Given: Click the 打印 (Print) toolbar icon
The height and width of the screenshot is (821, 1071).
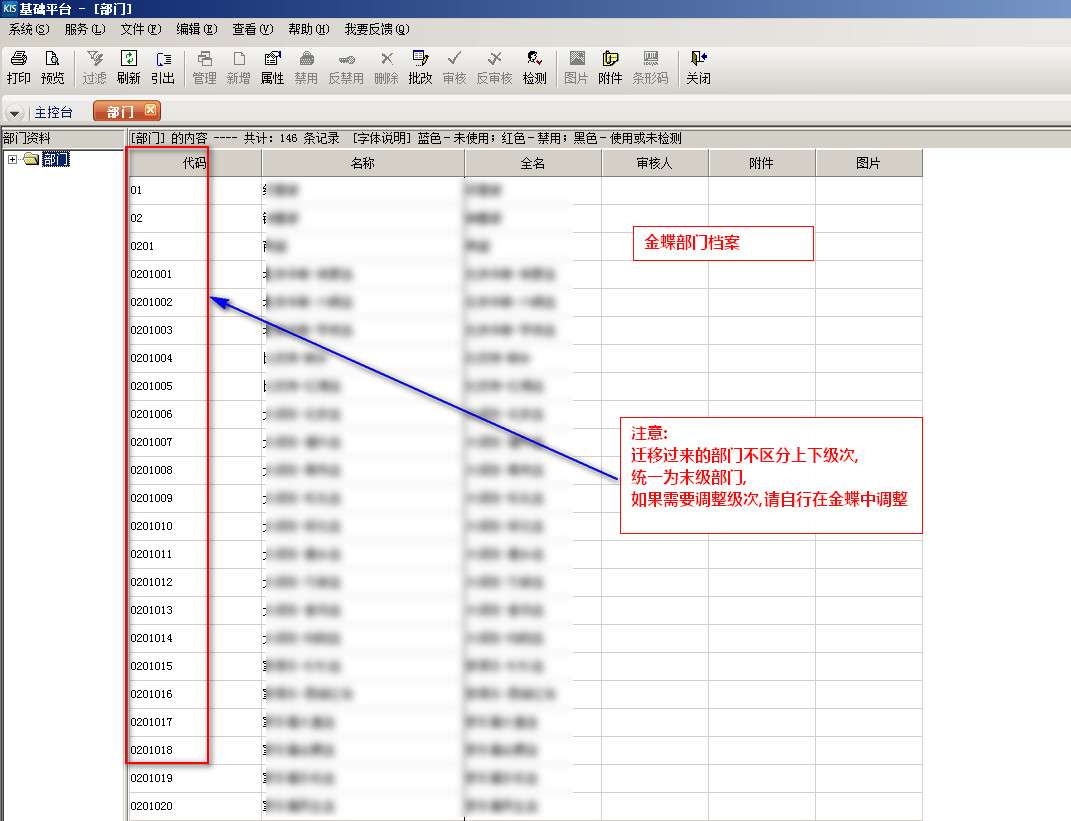Looking at the screenshot, I should coord(18,67).
